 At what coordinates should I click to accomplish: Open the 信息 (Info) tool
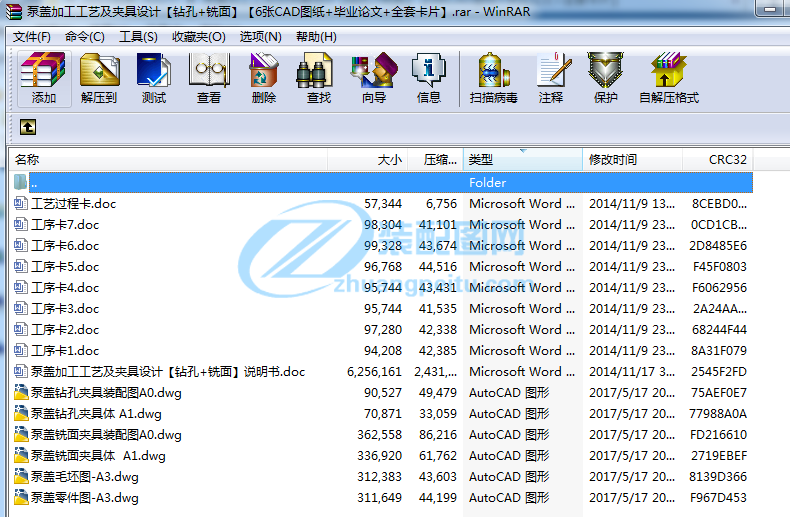coord(429,79)
